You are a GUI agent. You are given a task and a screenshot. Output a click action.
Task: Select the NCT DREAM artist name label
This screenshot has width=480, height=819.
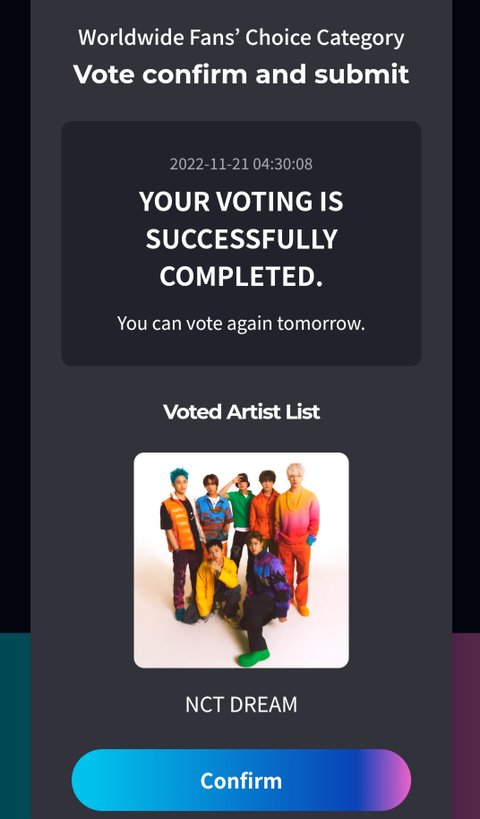click(241, 705)
